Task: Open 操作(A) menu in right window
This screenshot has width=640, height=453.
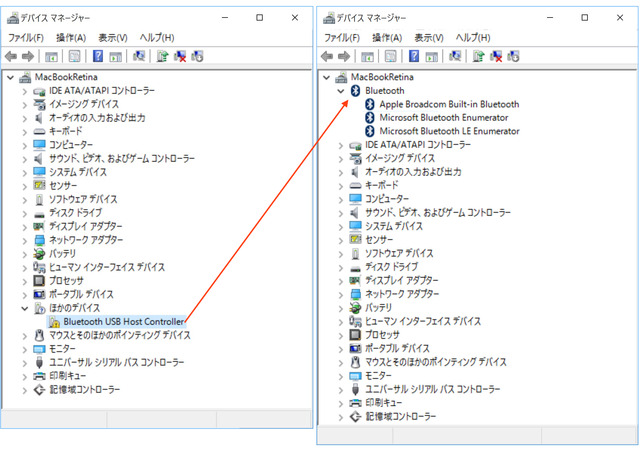Action: pos(387,38)
